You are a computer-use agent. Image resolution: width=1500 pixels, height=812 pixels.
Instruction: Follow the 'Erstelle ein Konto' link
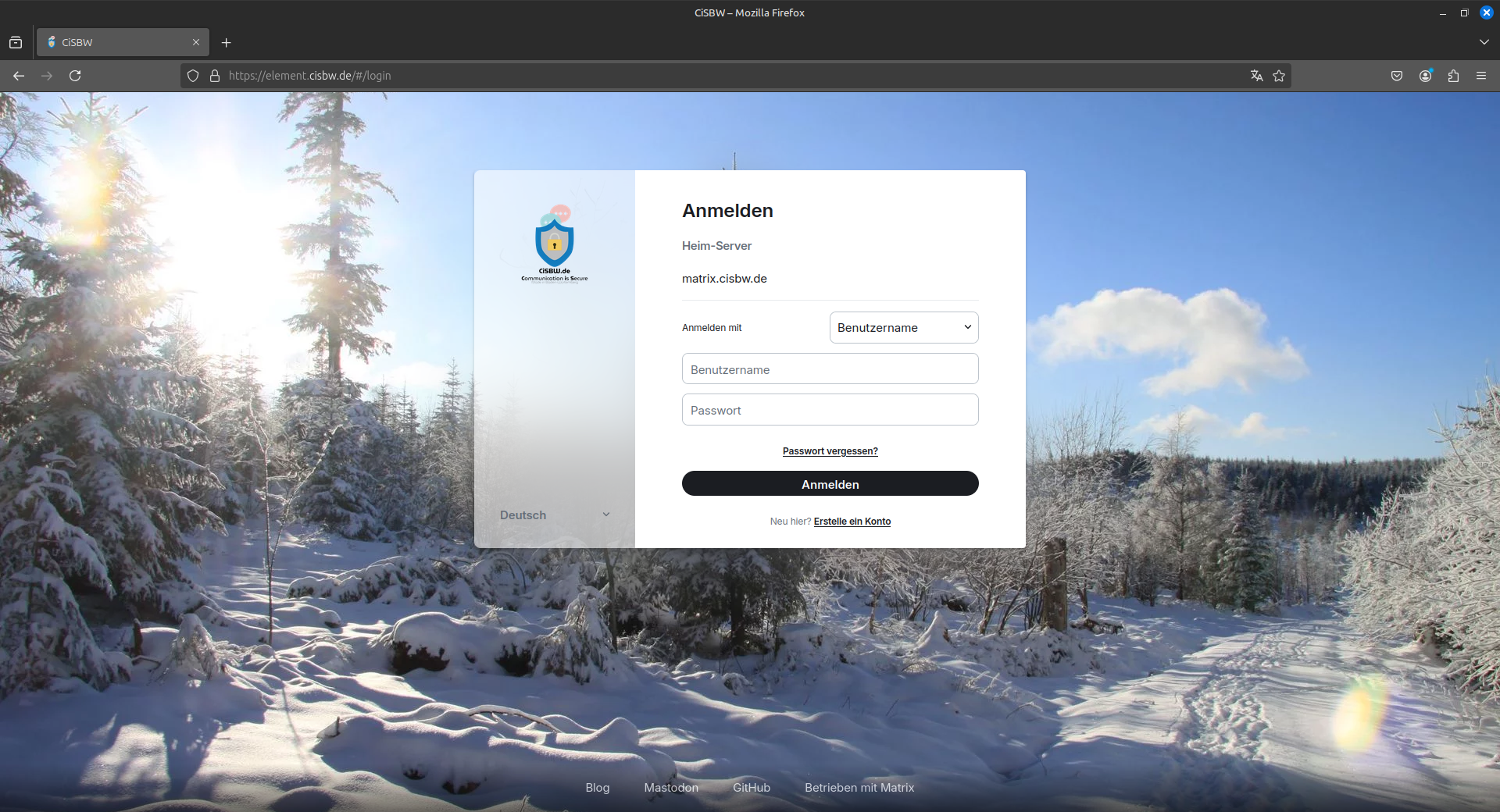852,521
